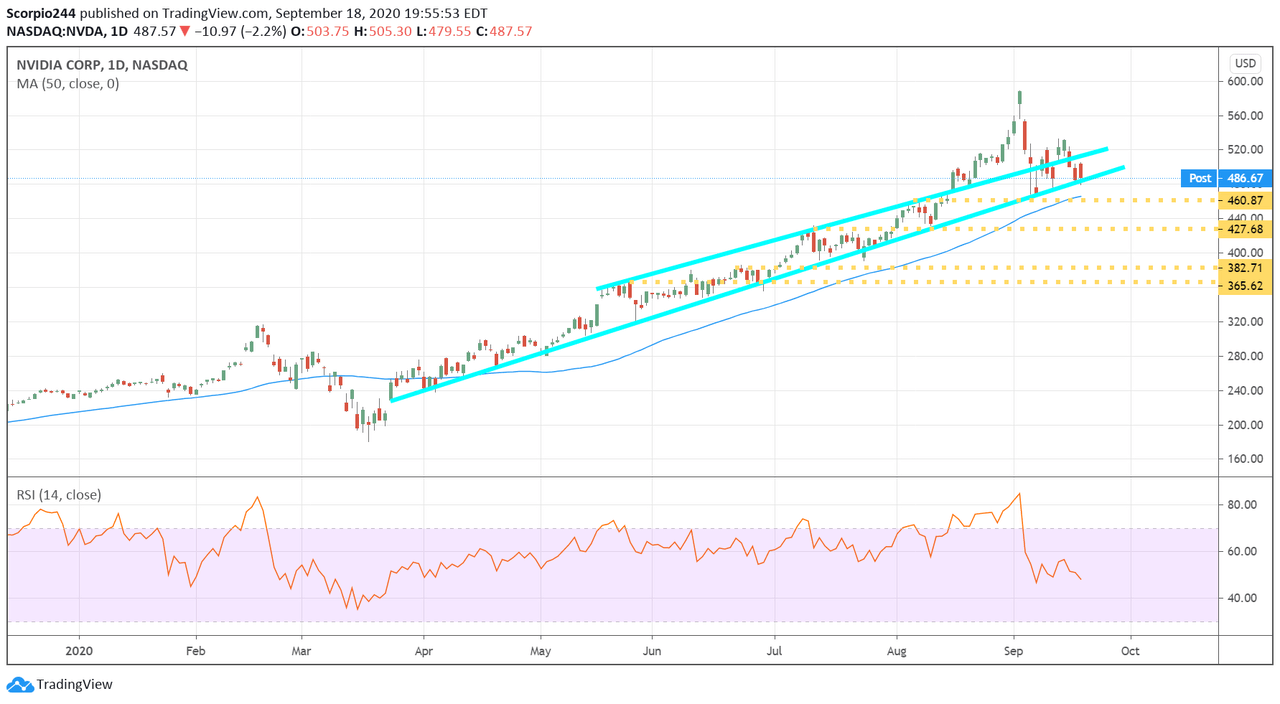Click the 160.00 price axis label
The image size is (1280, 704).
(x=1245, y=459)
